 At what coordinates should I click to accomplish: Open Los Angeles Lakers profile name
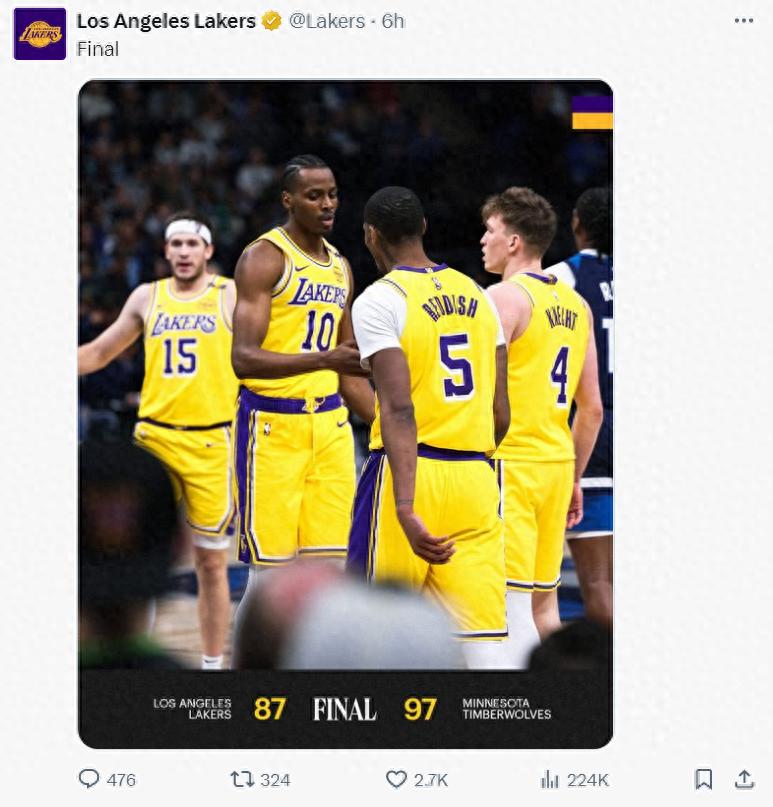pyautogui.click(x=166, y=21)
